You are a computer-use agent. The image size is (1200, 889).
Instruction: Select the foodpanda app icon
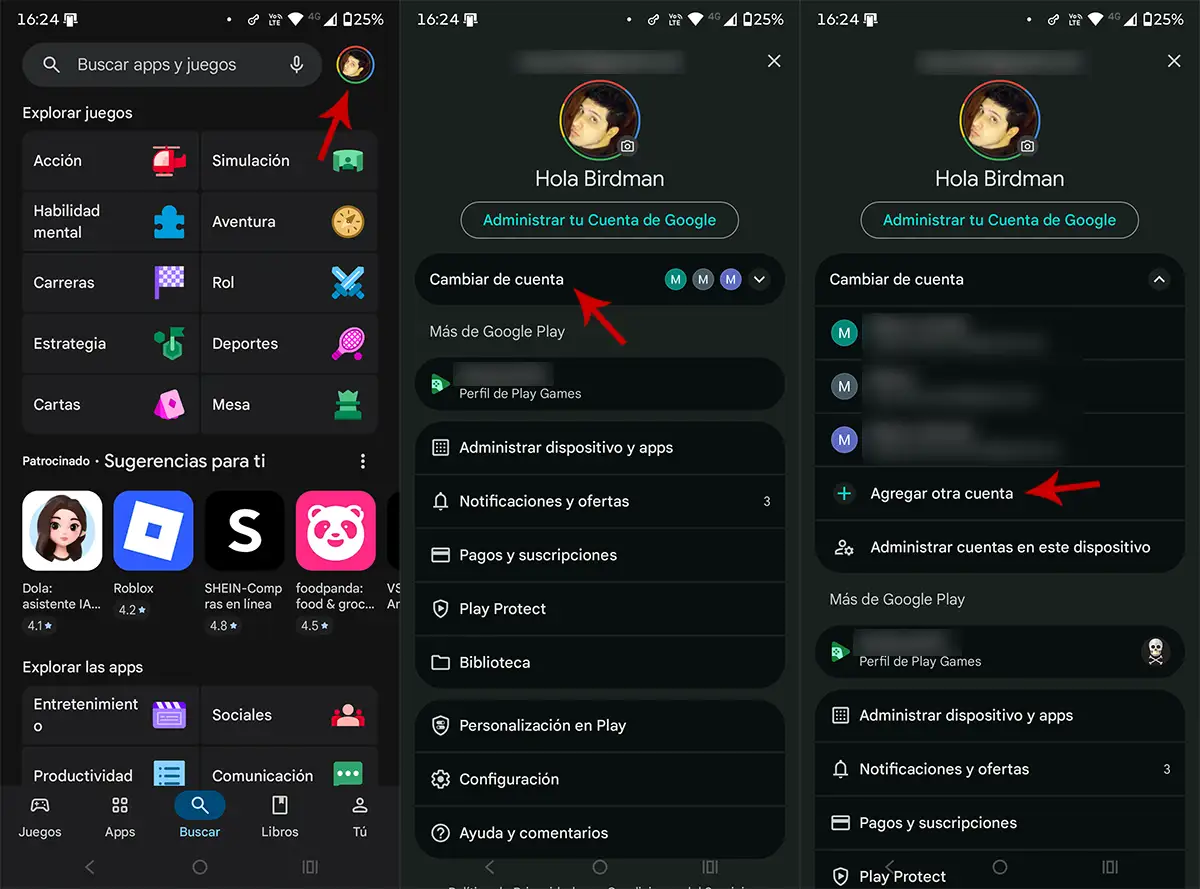[336, 530]
